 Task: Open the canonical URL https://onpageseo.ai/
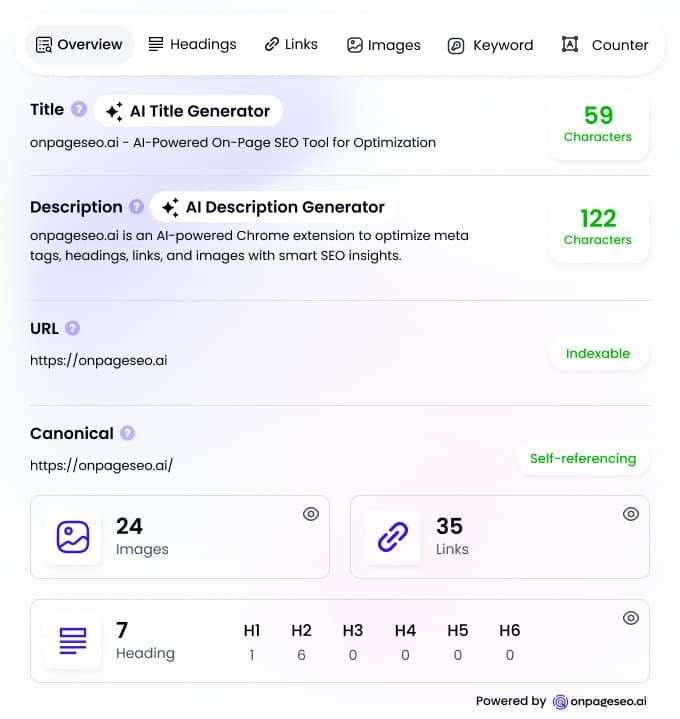tap(101, 465)
